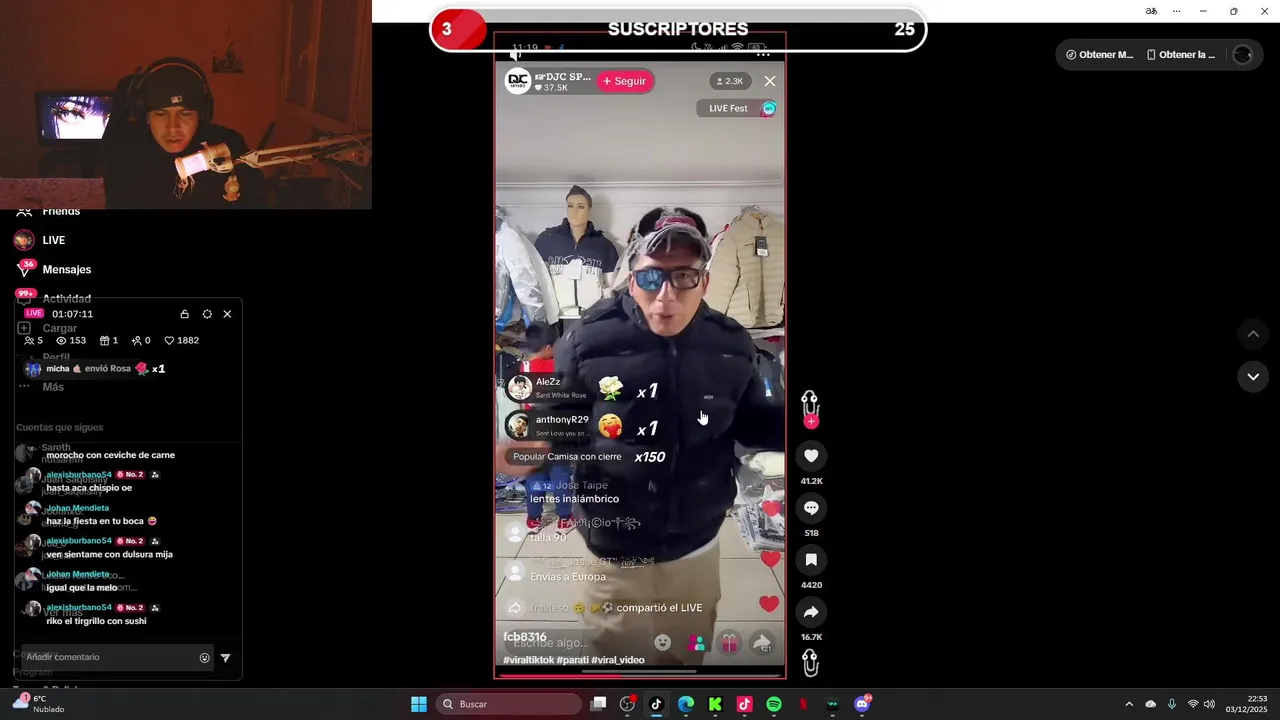Click the hashtag #viral_video under the video
This screenshot has height=720, width=1280.
click(x=618, y=660)
